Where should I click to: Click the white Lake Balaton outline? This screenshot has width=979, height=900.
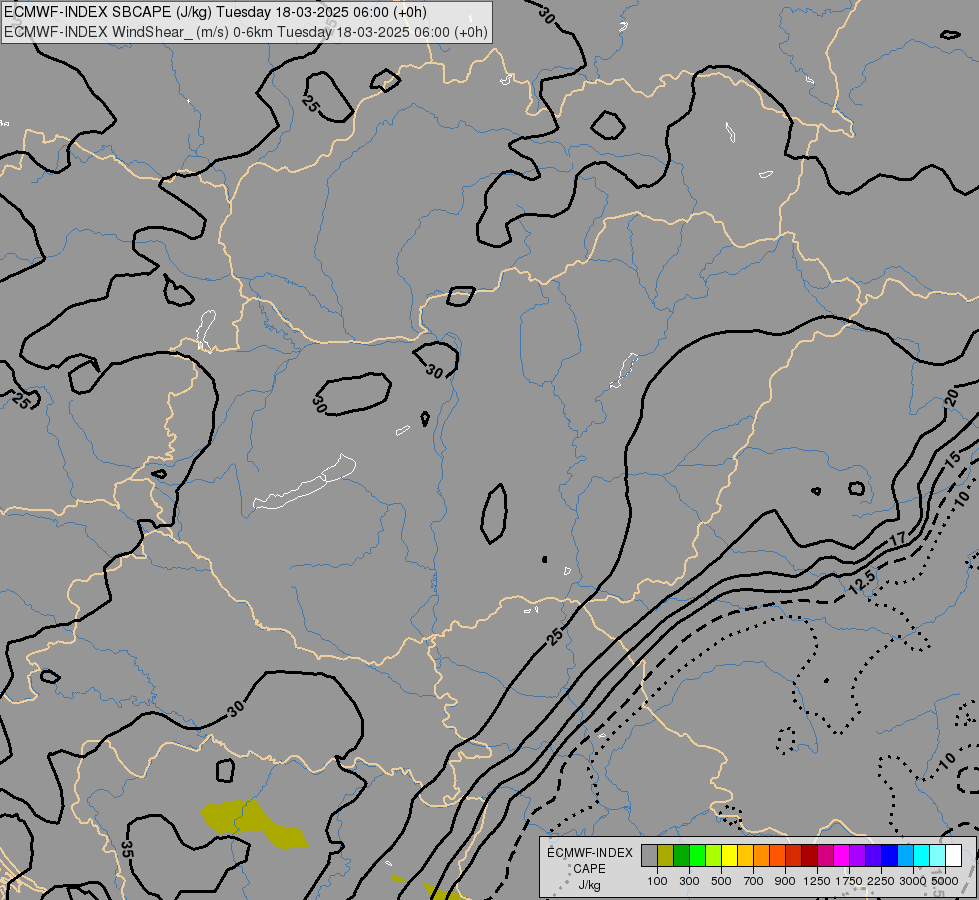pyautogui.click(x=305, y=483)
